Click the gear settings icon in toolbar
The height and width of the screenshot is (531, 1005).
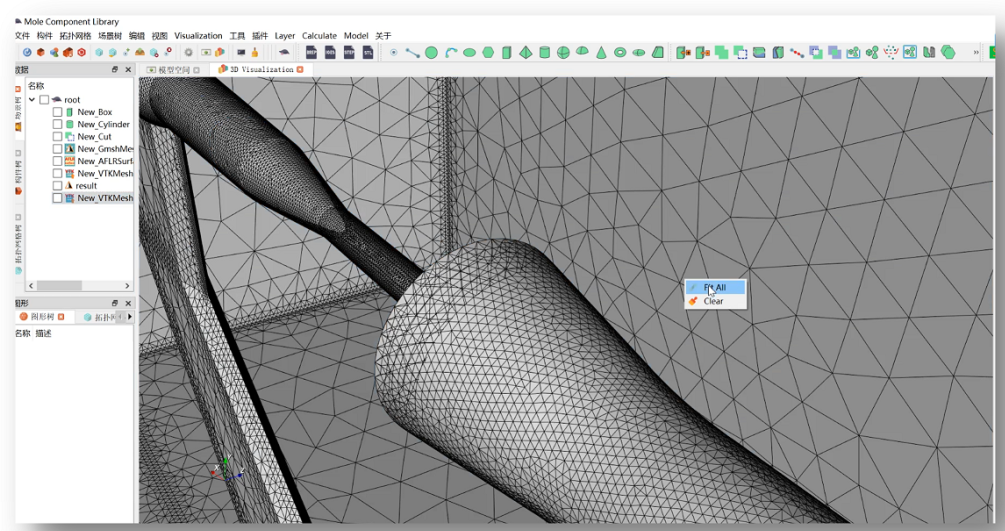(x=188, y=53)
